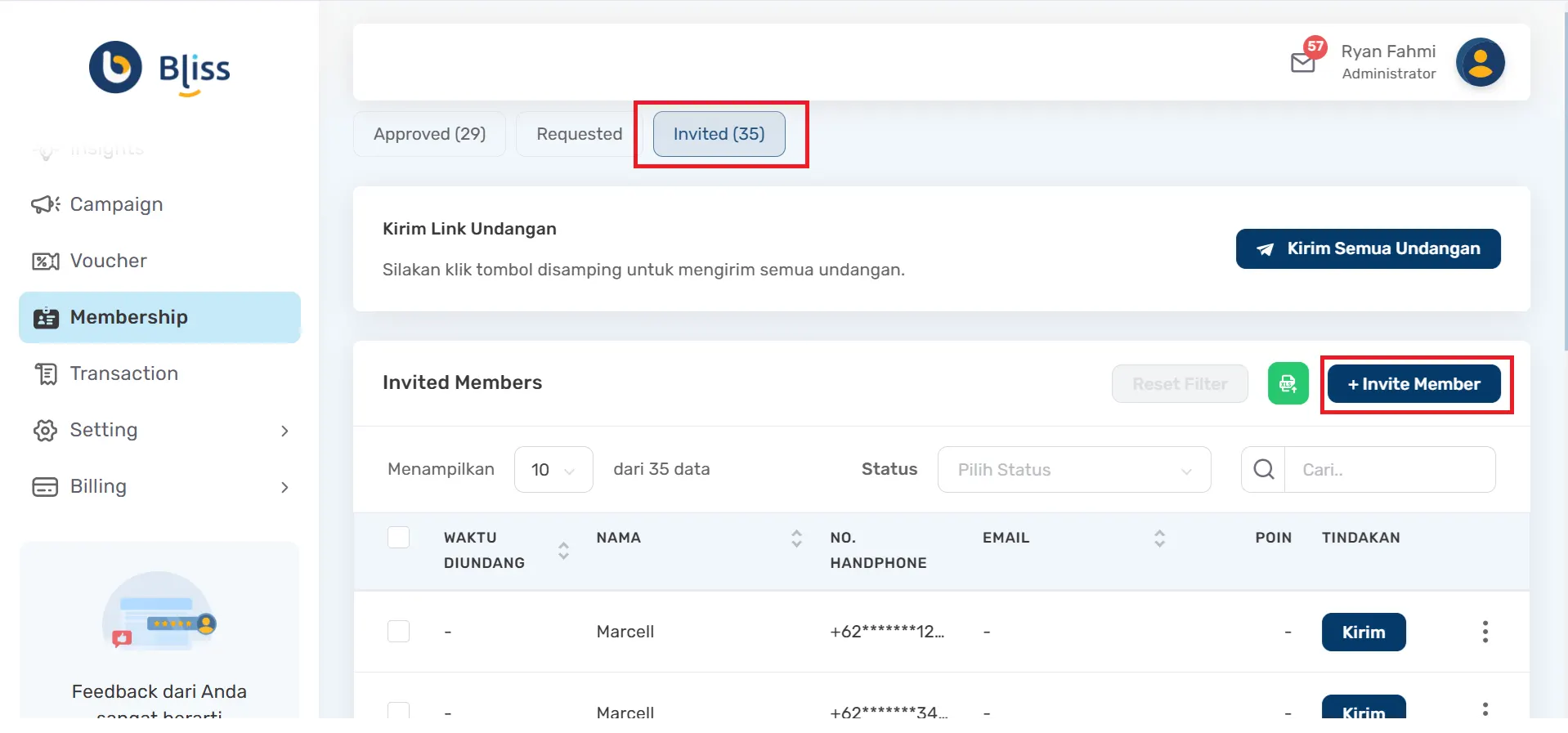Open more actions for first Marcell row
The image size is (1568, 733).
(1485, 632)
